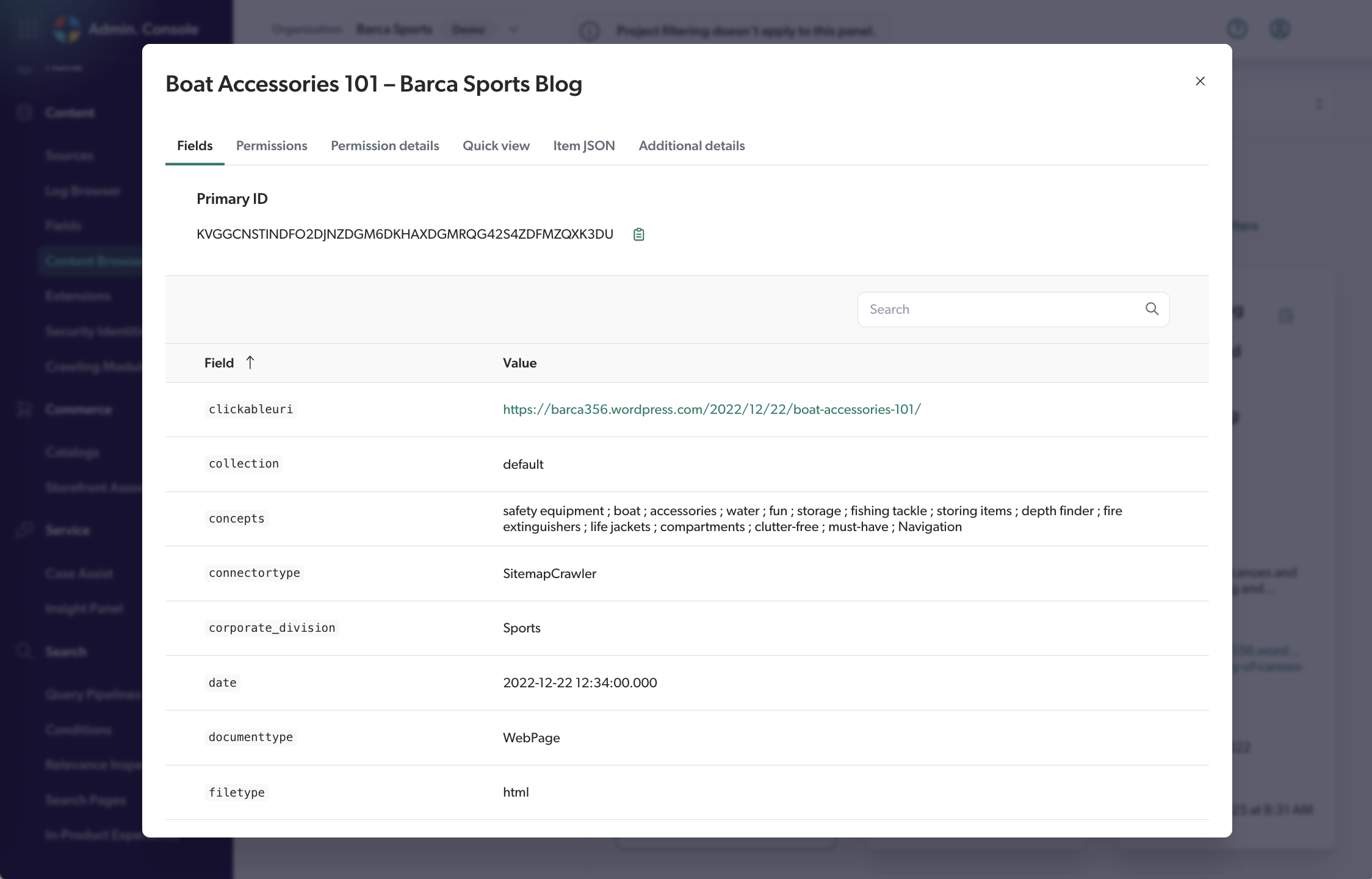This screenshot has width=1372, height=879.
Task: Open Case Assist in the sidebar
Action: point(79,574)
